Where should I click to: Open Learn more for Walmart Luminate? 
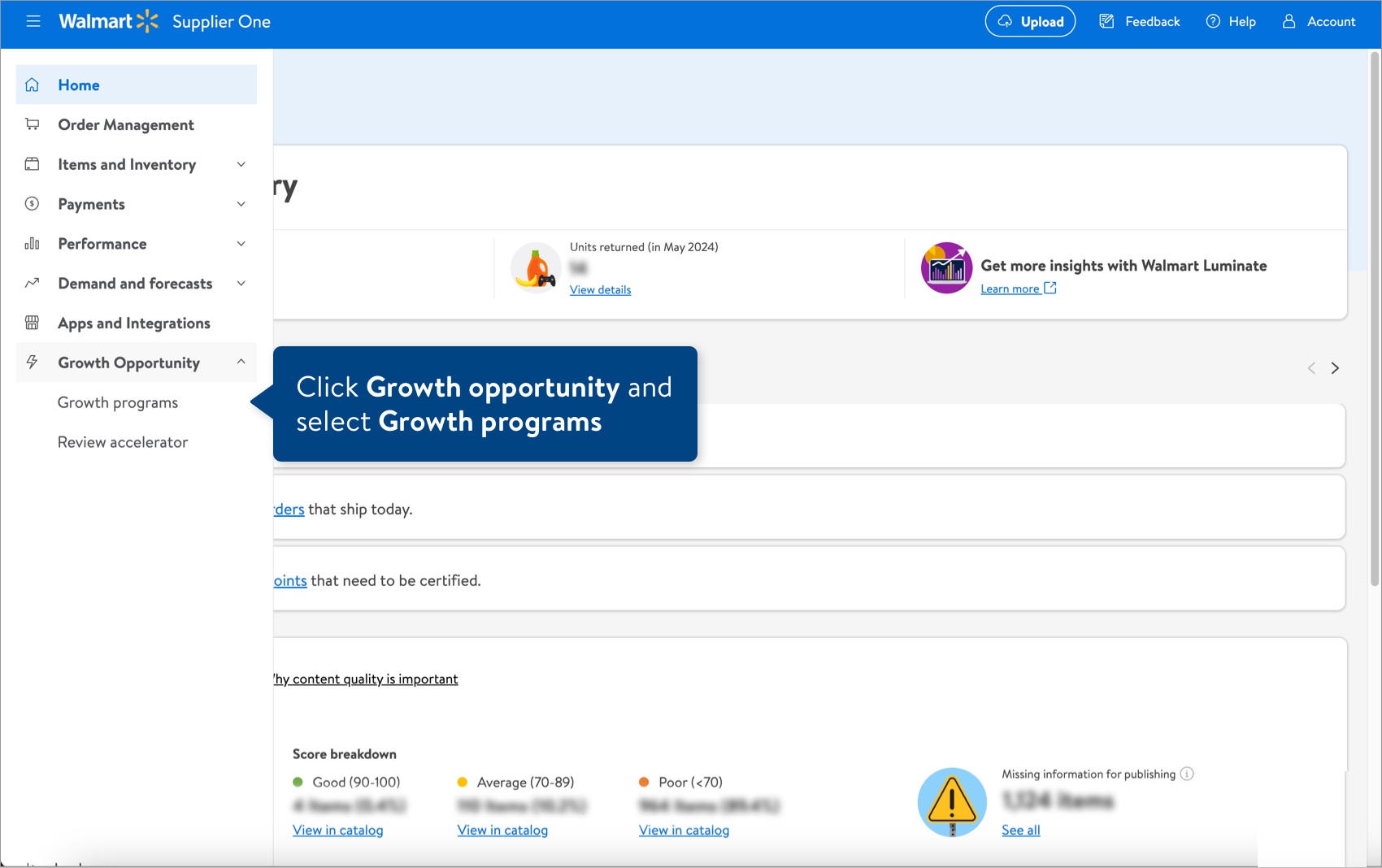[1010, 288]
